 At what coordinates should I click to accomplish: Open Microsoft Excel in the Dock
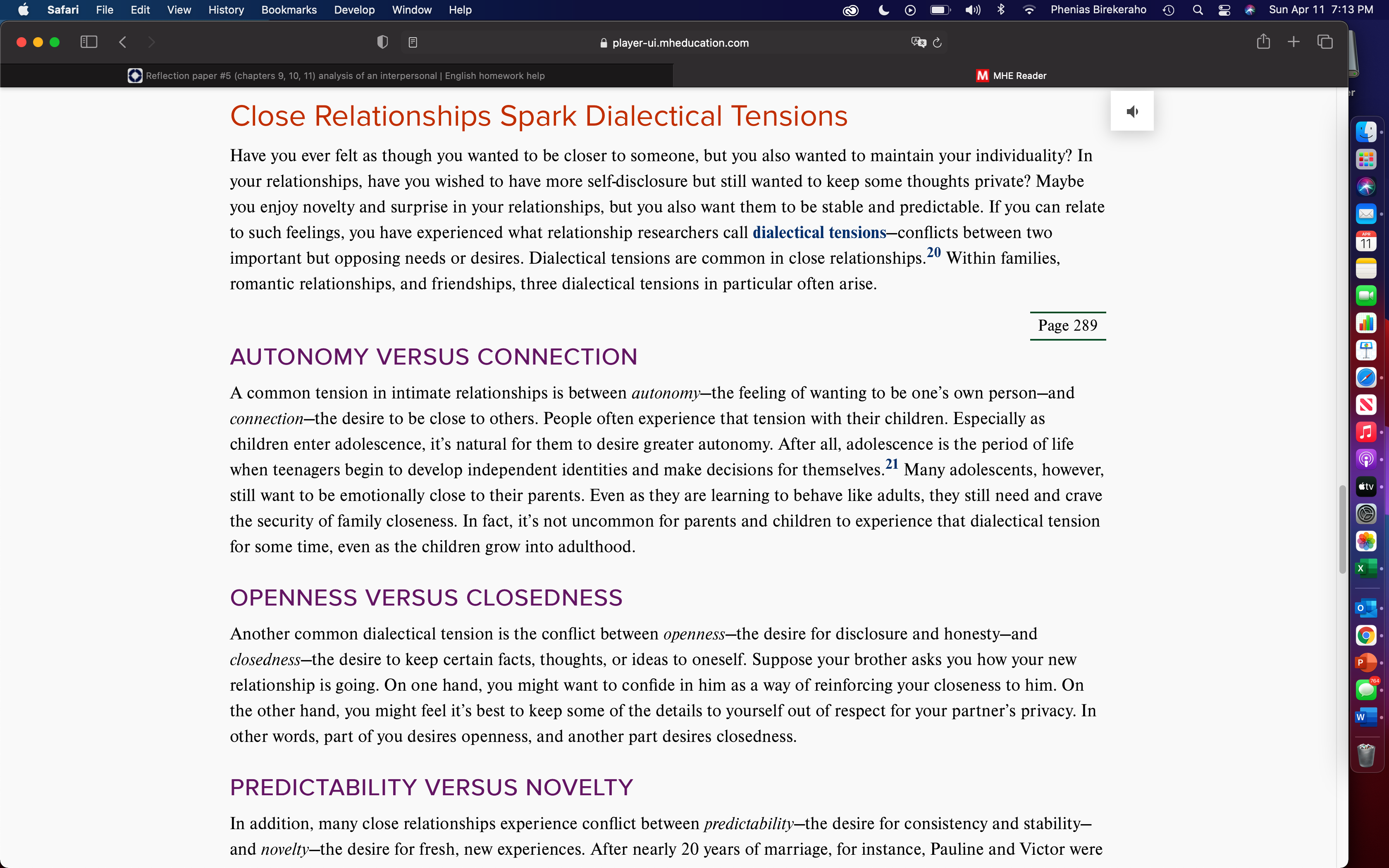coord(1366,568)
